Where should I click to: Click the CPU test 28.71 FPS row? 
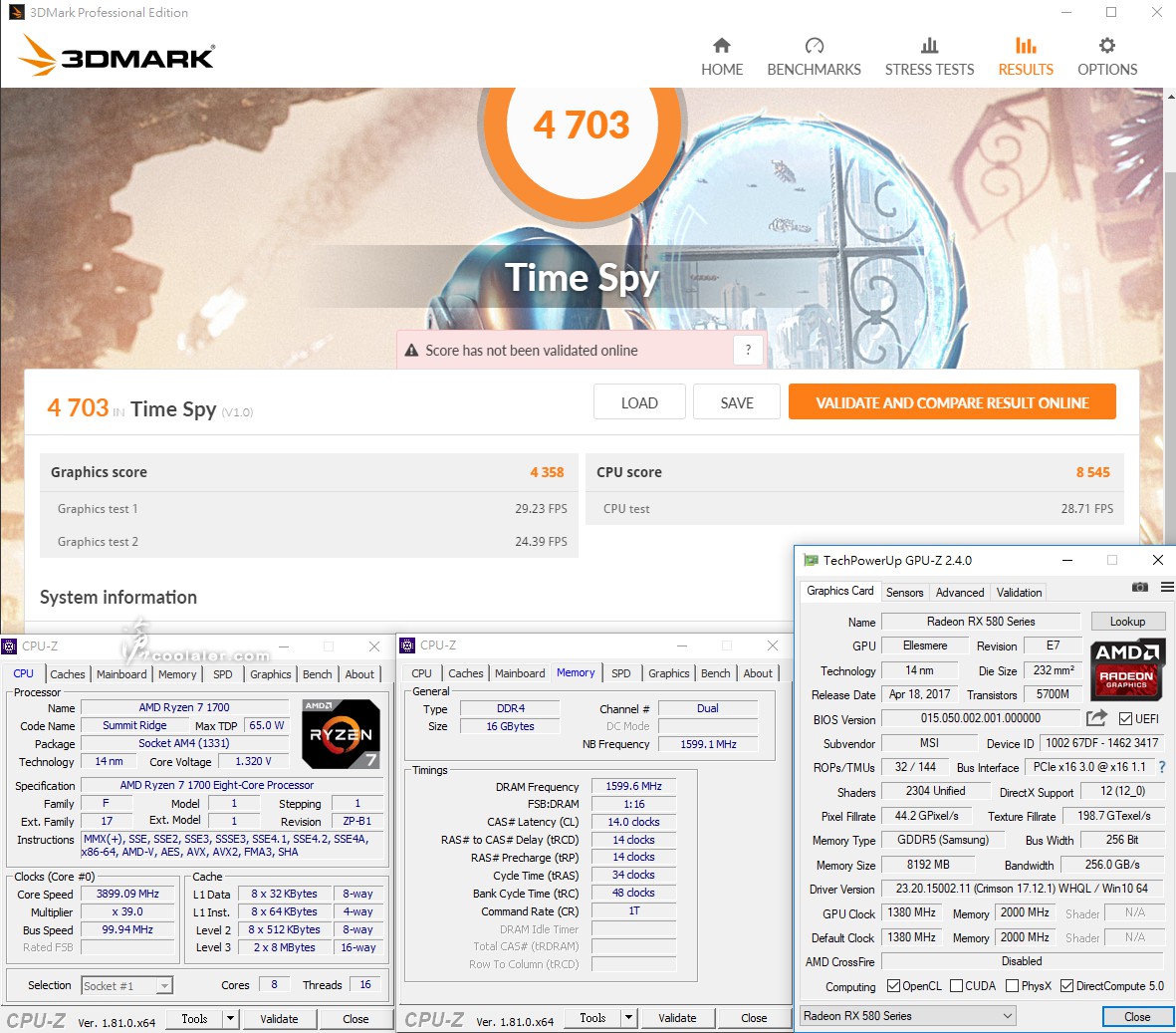click(x=855, y=509)
